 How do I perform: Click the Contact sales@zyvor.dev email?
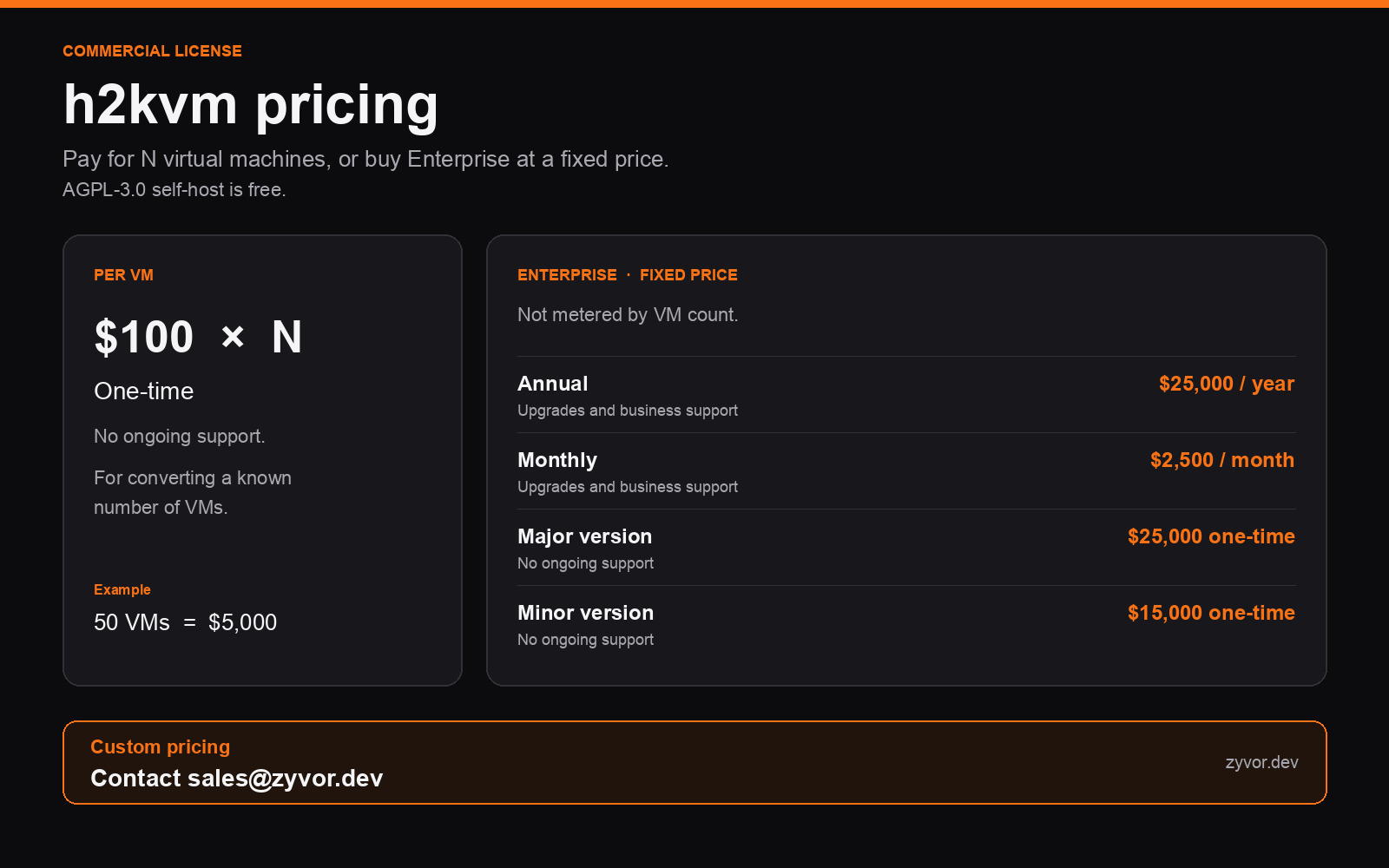(x=237, y=779)
